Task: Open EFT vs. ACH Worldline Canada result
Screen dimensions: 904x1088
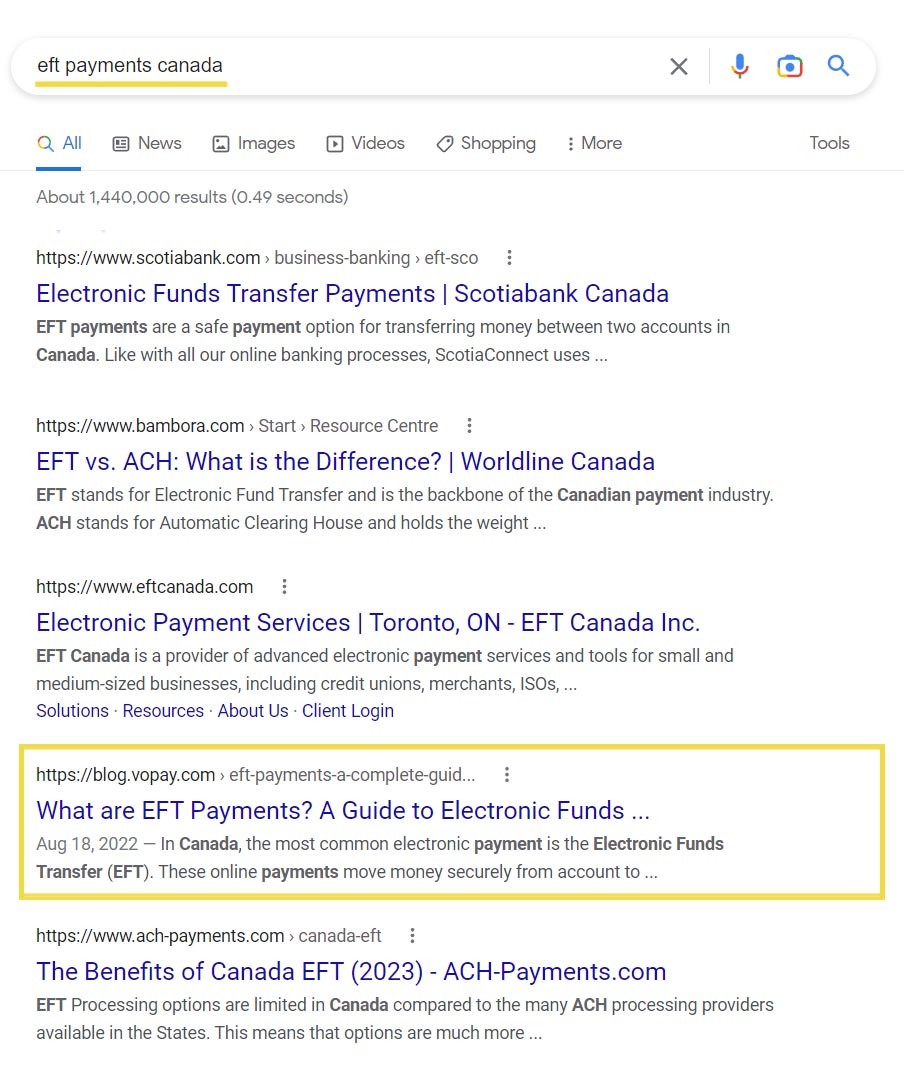Action: tap(345, 462)
